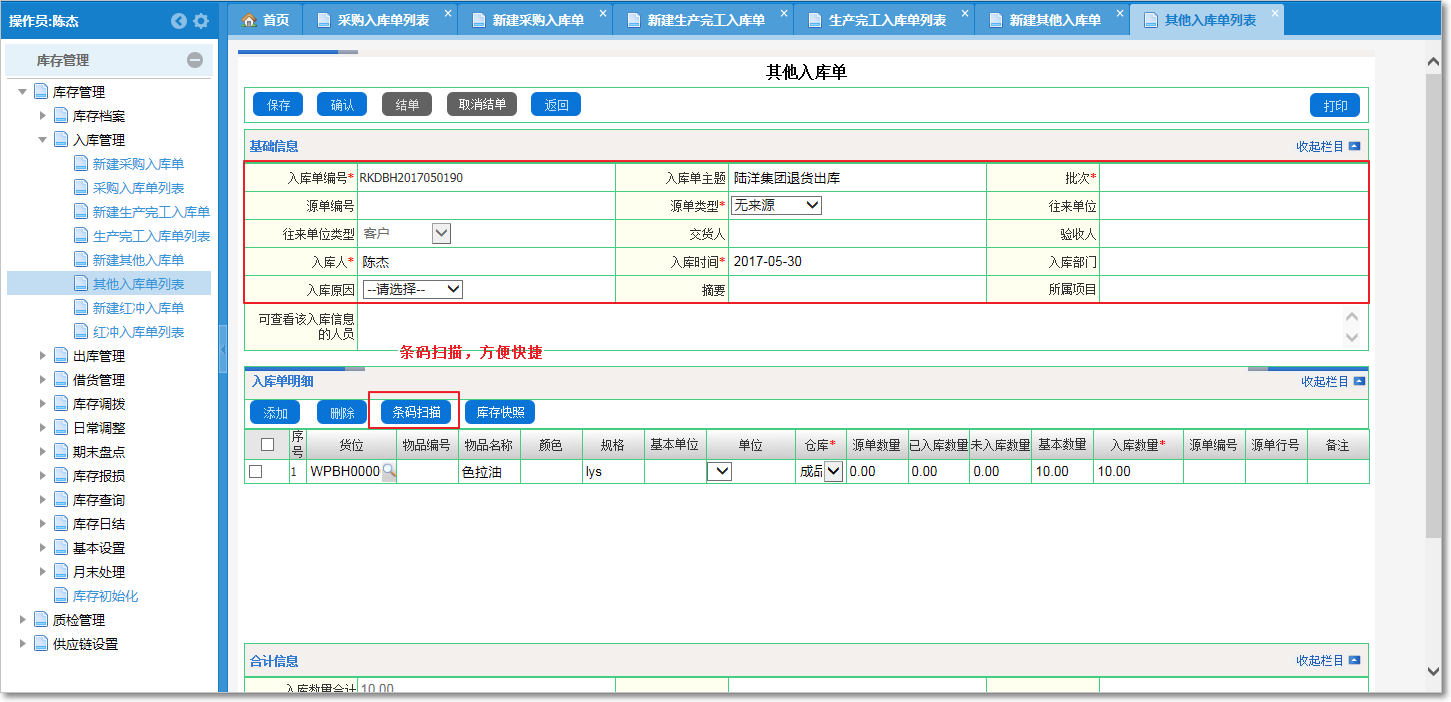Screen dimensions: 1451x702
Task: Click the settings gear icon in sidebar header
Action: (x=201, y=21)
